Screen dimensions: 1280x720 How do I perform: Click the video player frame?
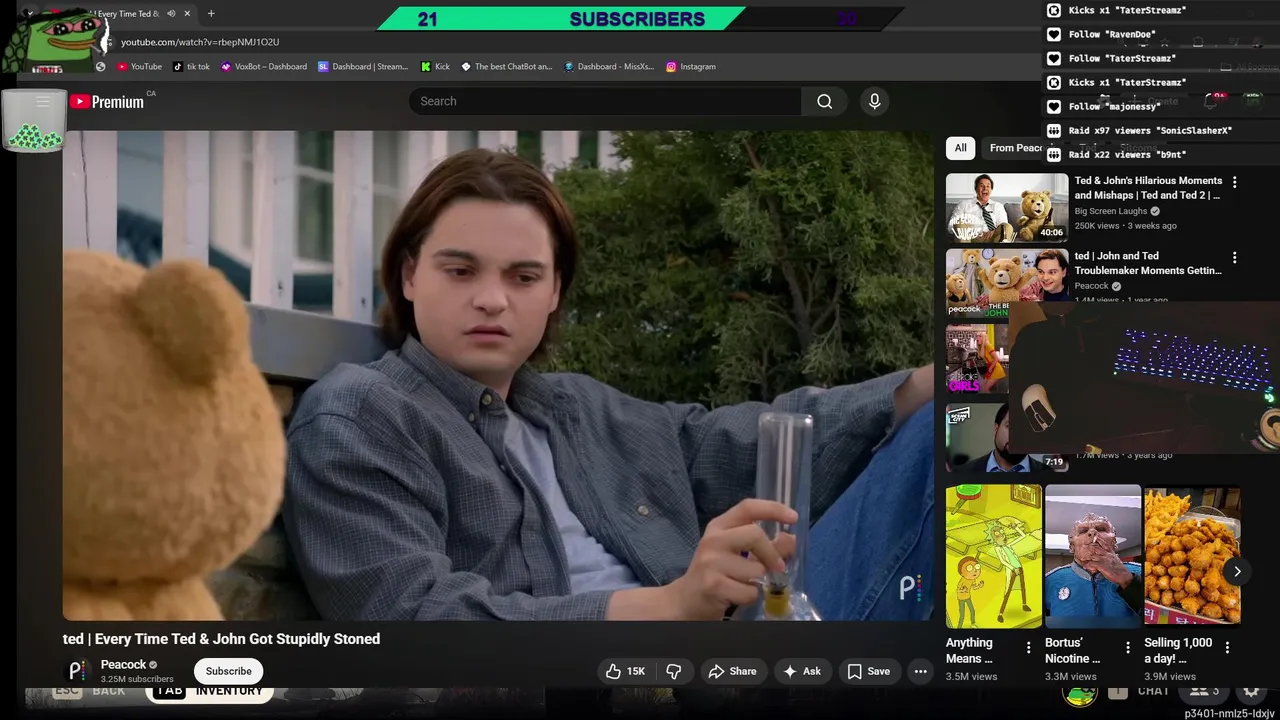498,375
